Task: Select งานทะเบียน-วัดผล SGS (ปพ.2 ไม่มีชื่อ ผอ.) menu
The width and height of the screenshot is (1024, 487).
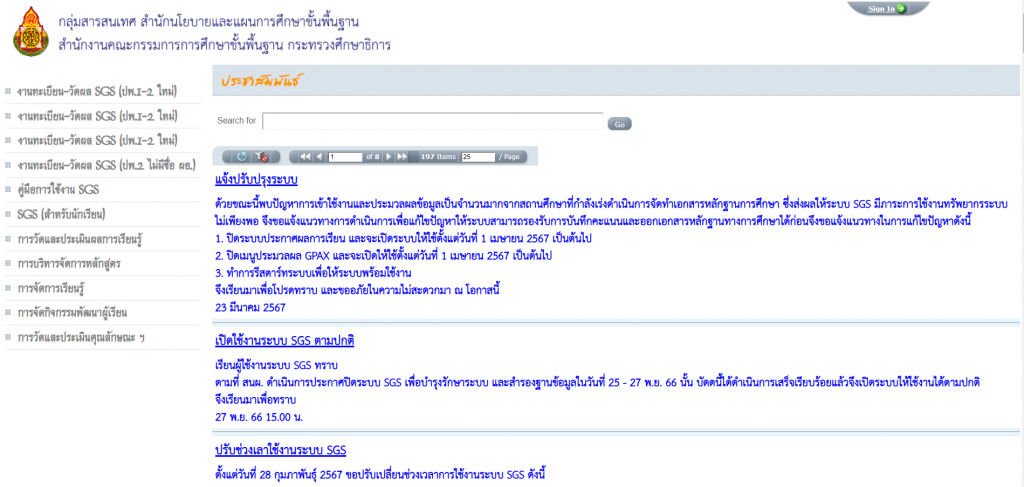Action: coord(105,164)
